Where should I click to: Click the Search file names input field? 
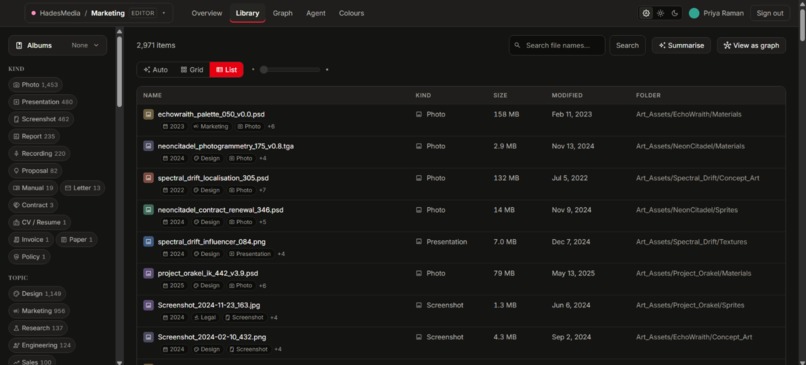(x=557, y=45)
